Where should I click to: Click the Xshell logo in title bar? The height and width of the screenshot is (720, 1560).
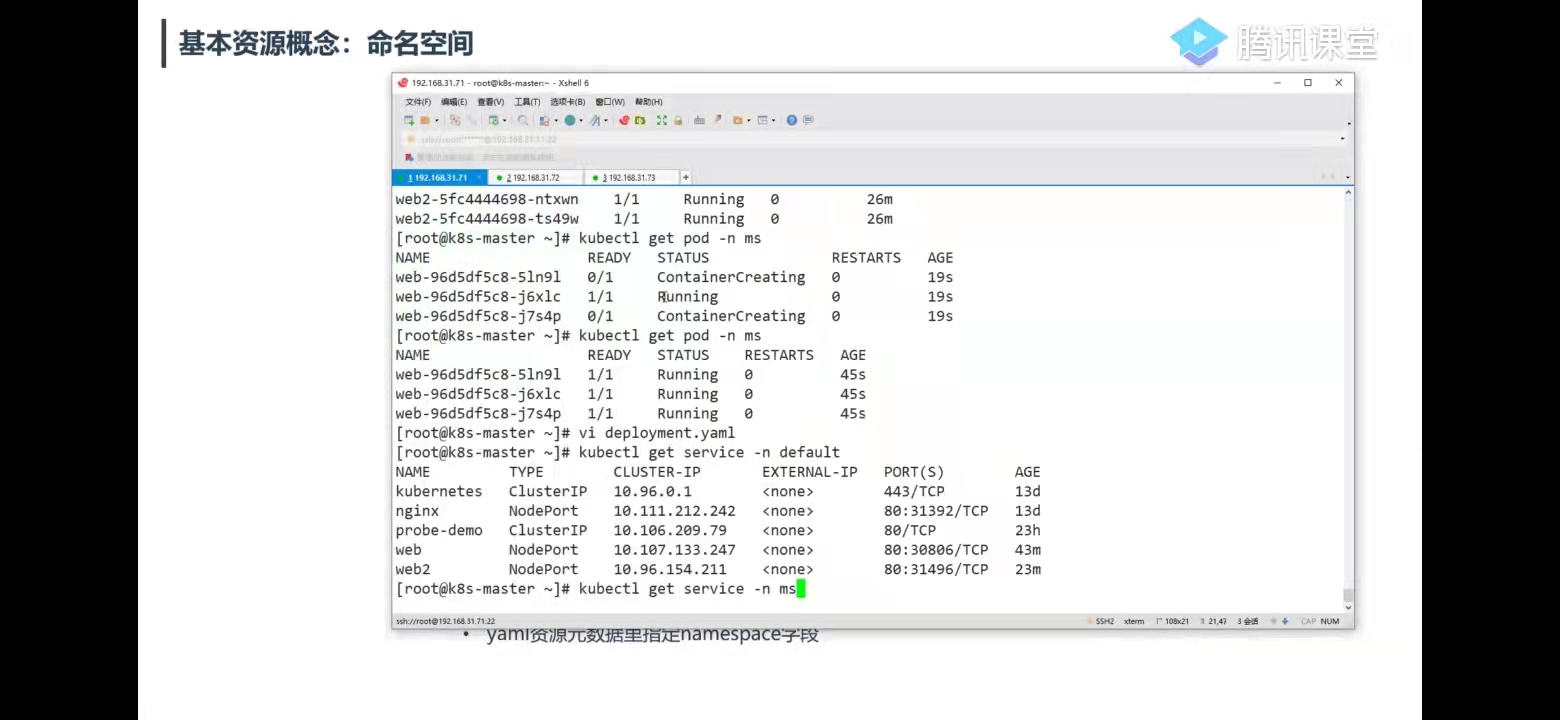coord(403,83)
